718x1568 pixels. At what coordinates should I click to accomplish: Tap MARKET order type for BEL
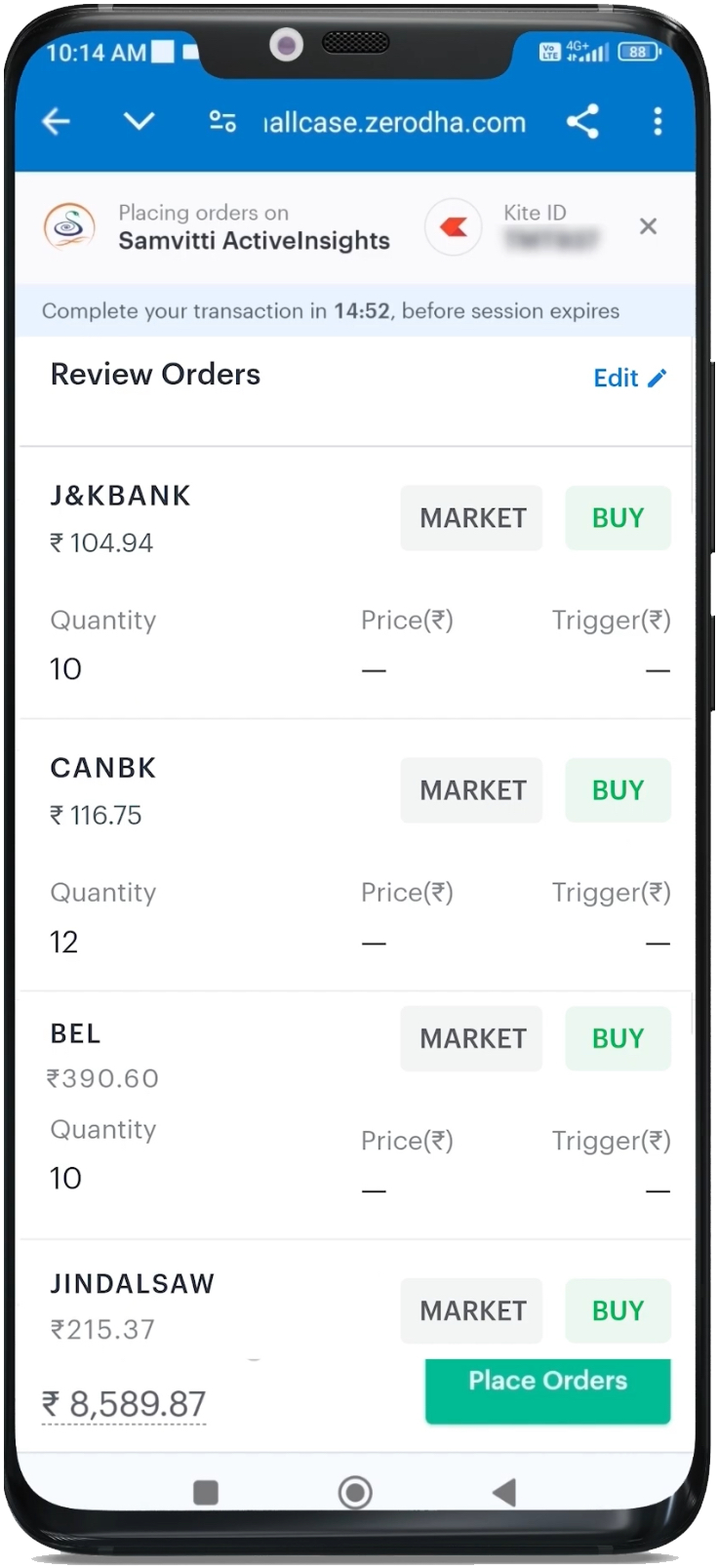pos(472,1038)
